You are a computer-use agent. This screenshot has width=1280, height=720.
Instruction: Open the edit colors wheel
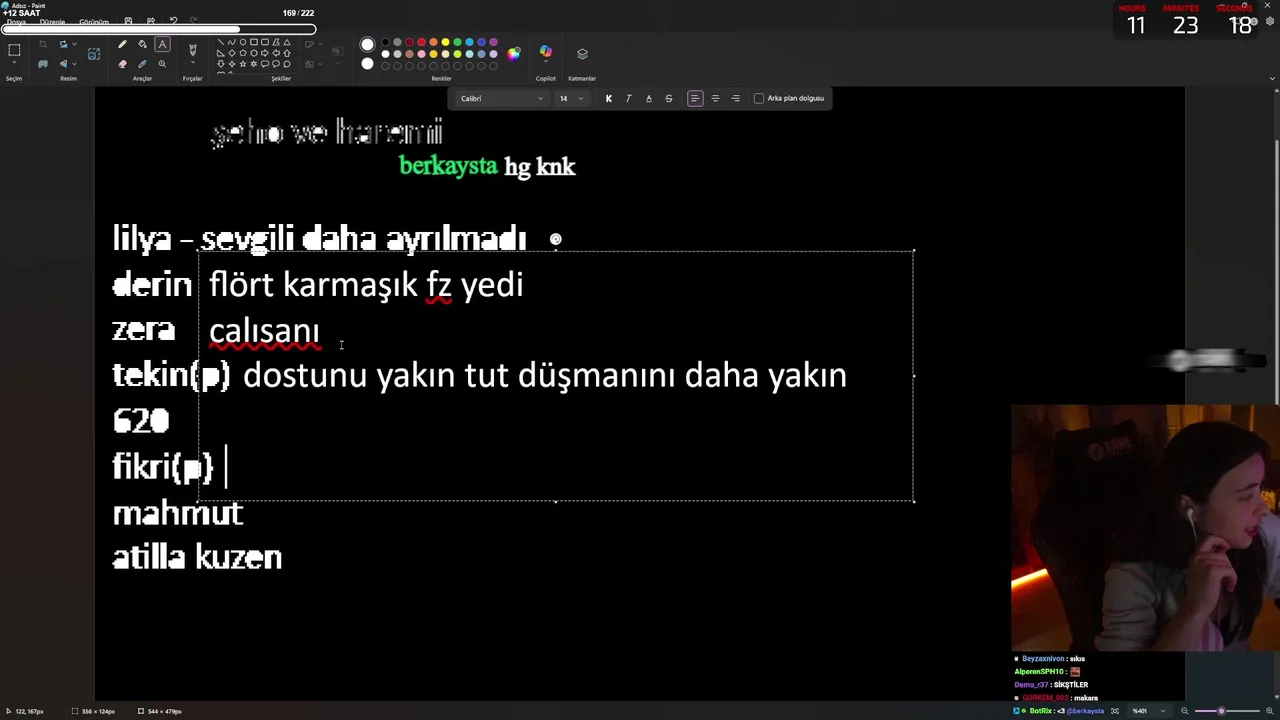(x=513, y=54)
